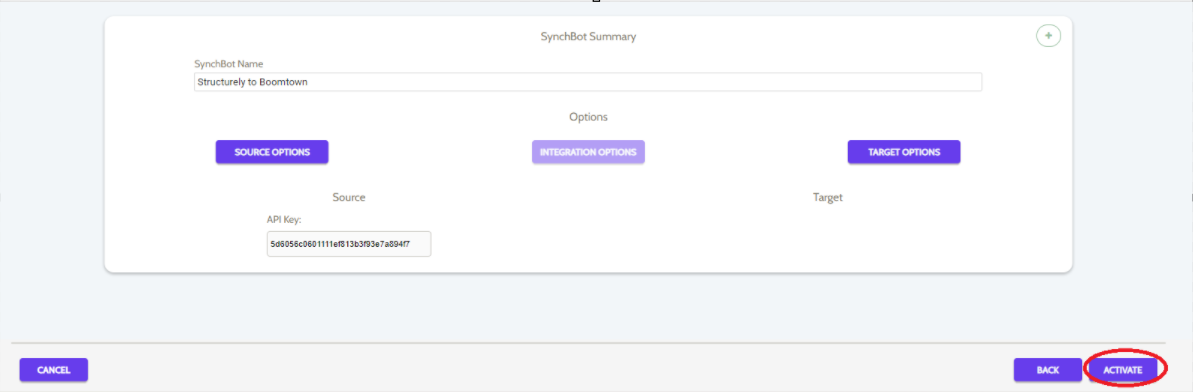Open Integration Options
The image size is (1193, 392).
pyautogui.click(x=588, y=151)
